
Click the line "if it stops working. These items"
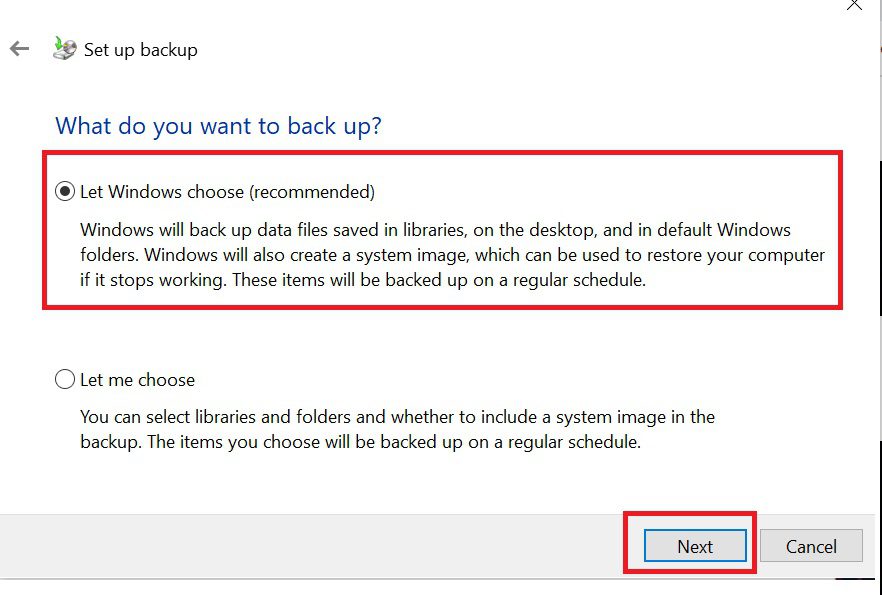coord(363,280)
